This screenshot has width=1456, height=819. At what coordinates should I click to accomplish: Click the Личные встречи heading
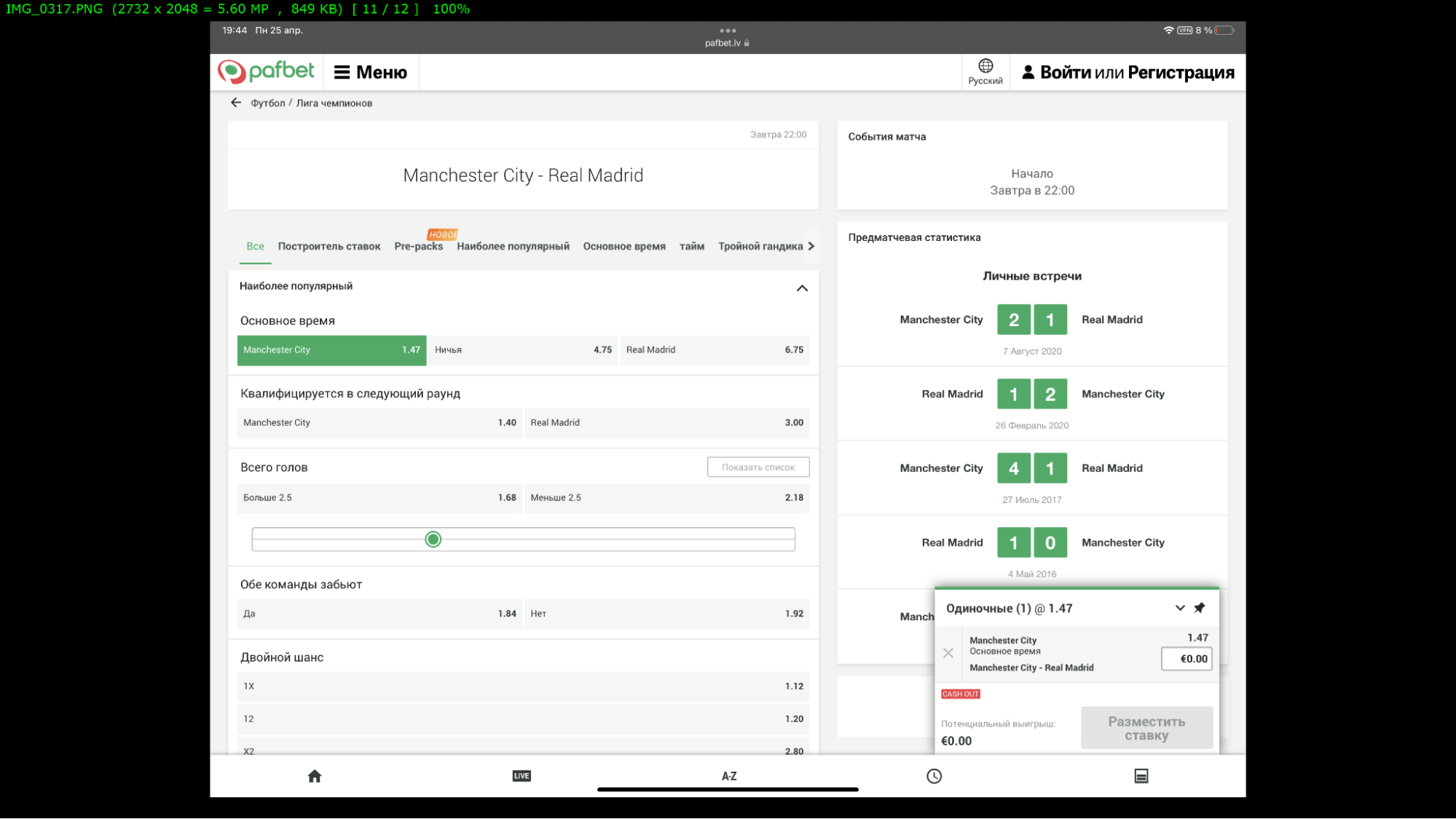click(1032, 276)
